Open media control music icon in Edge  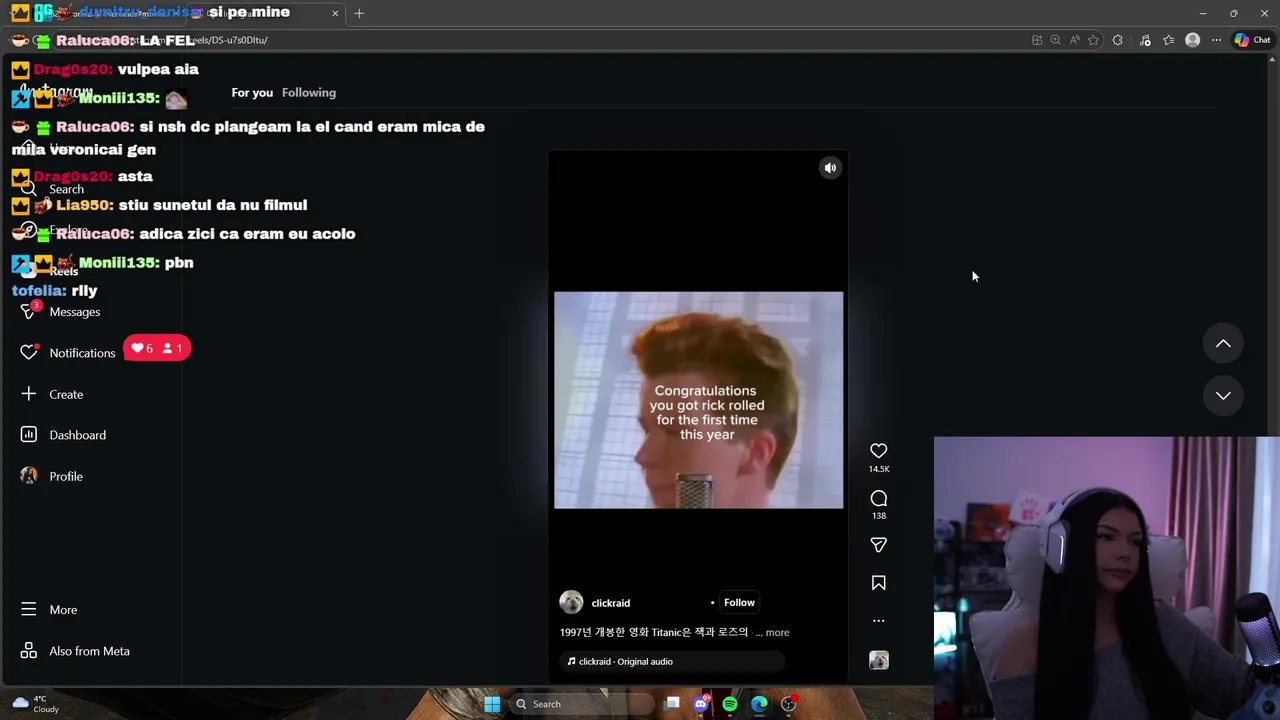pyautogui.click(x=1144, y=40)
